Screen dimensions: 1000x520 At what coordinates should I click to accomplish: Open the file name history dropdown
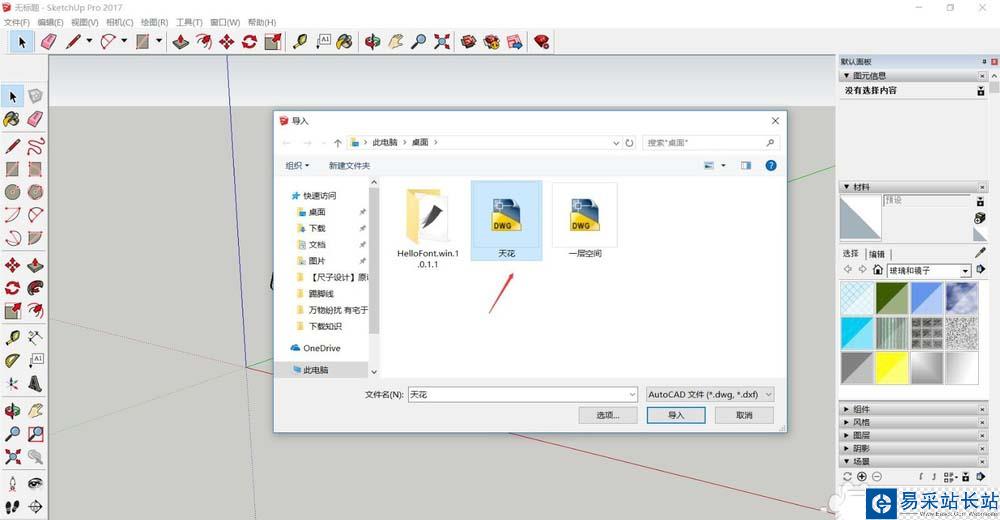point(632,395)
